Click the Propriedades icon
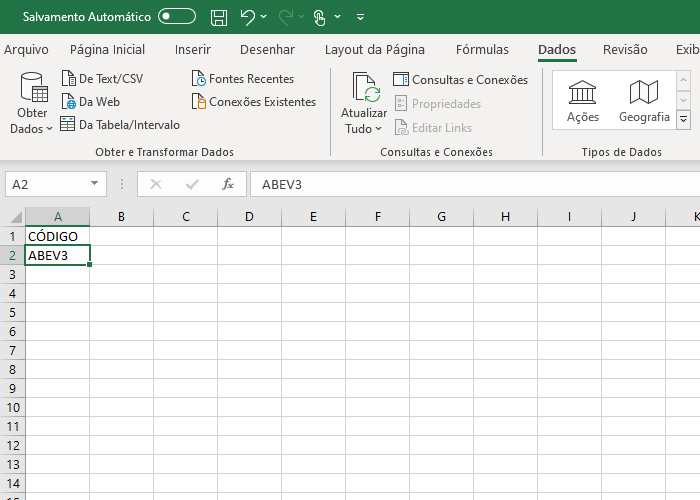700x500 pixels. [x=401, y=104]
